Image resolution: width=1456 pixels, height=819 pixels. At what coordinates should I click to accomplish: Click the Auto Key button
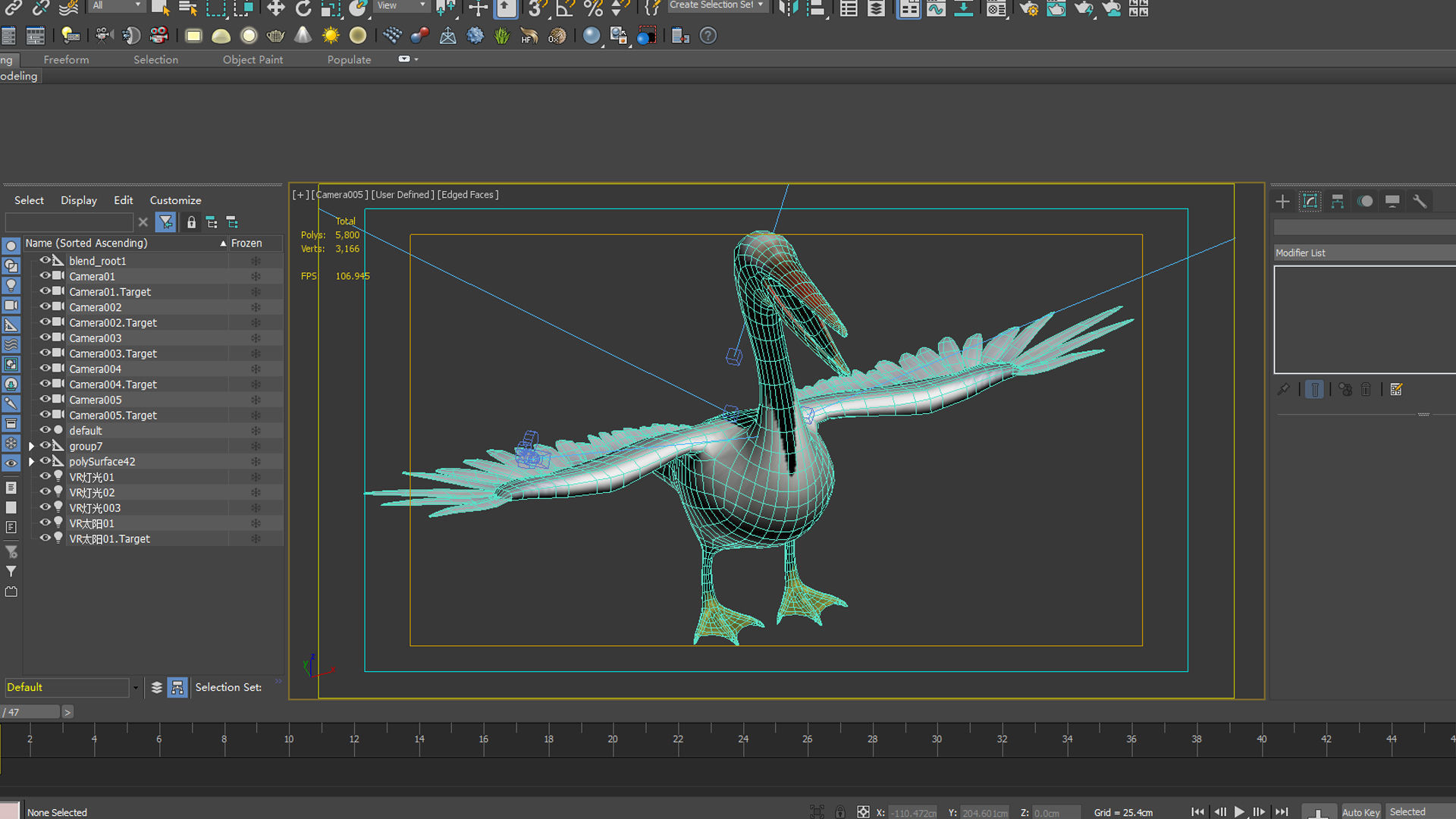[1360, 812]
